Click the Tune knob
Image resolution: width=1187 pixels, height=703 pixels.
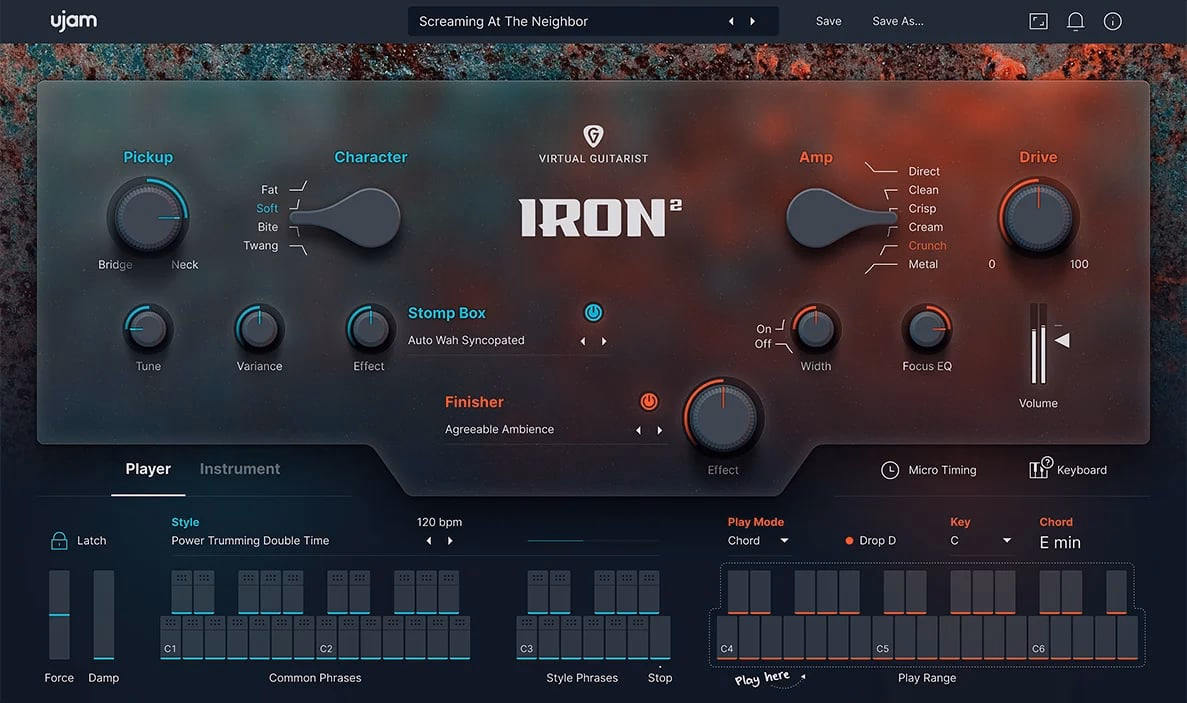click(x=148, y=329)
